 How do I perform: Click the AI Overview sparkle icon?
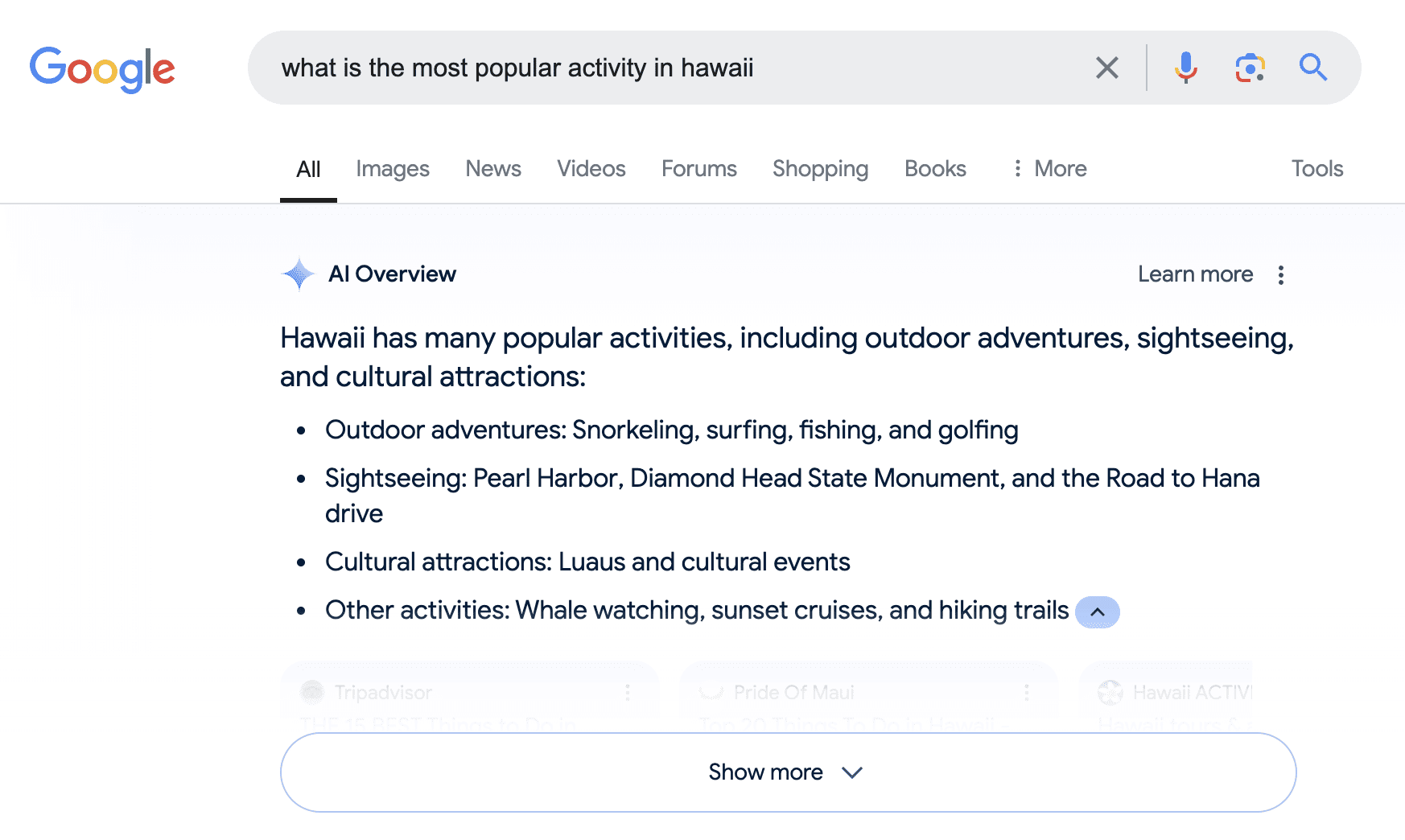click(x=298, y=274)
